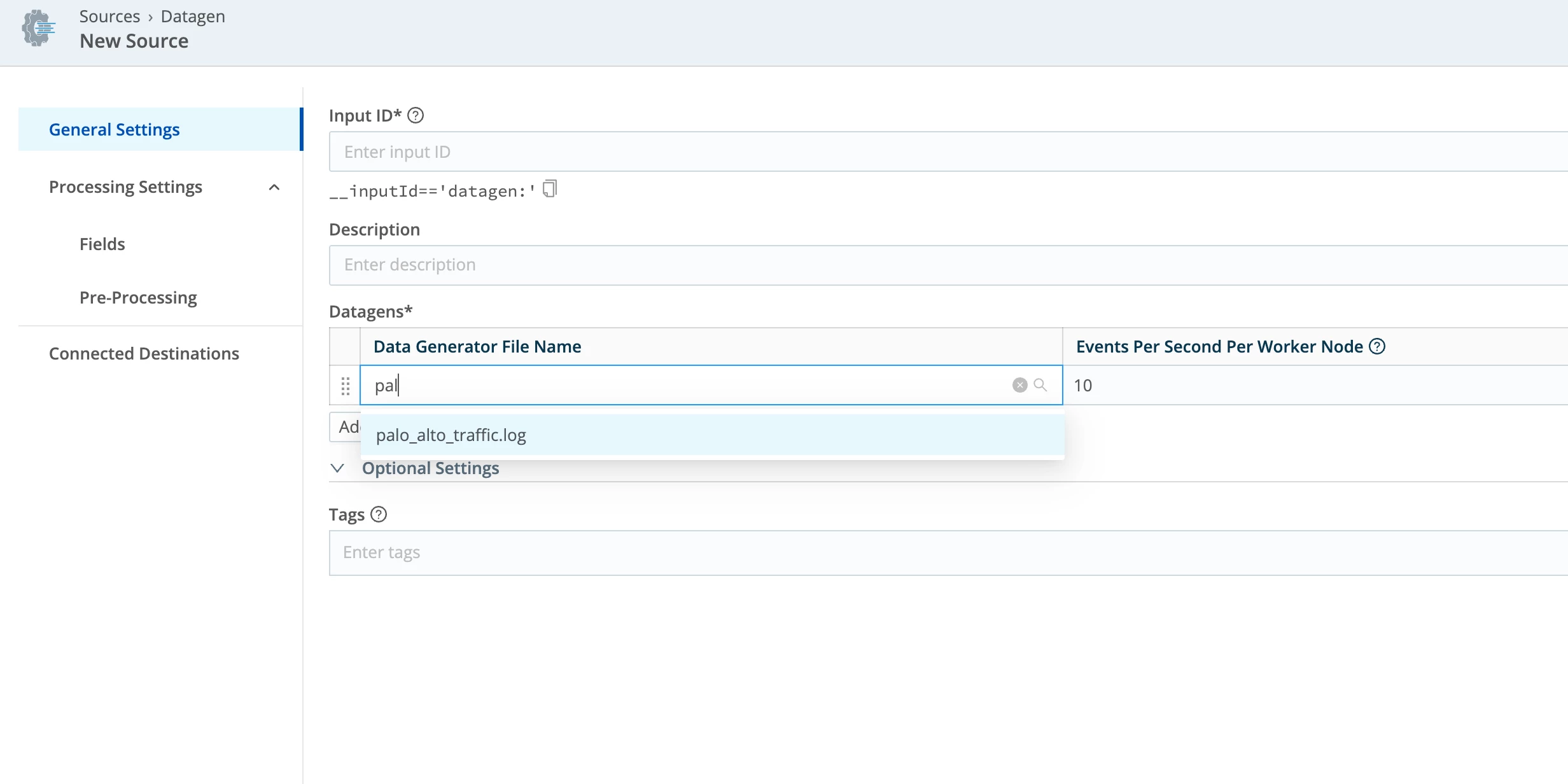This screenshot has width=1568, height=784.
Task: Go to Pre-Processing settings
Action: (138, 298)
